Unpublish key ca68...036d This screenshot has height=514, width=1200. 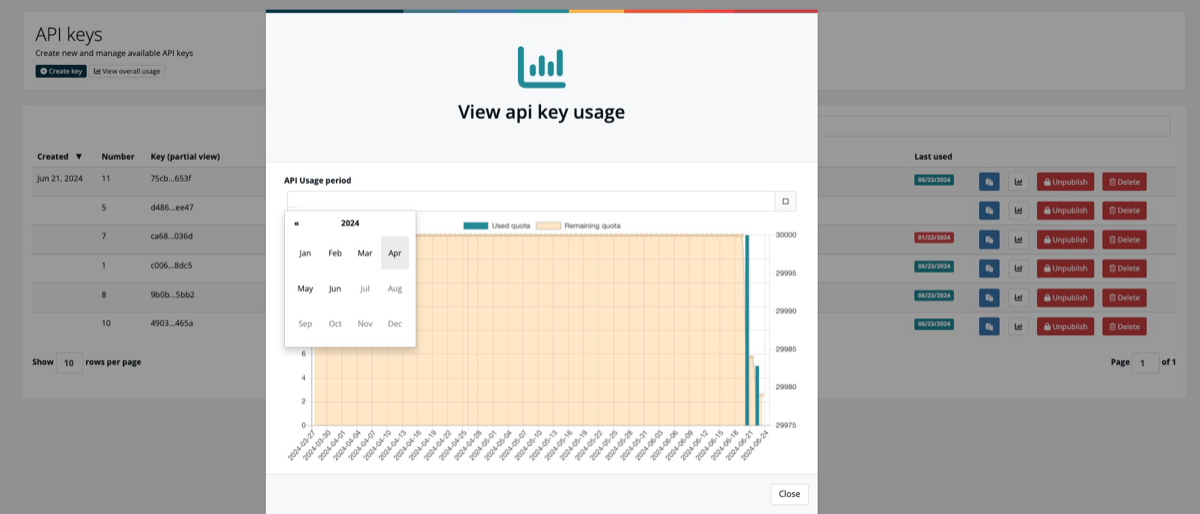coord(1065,240)
